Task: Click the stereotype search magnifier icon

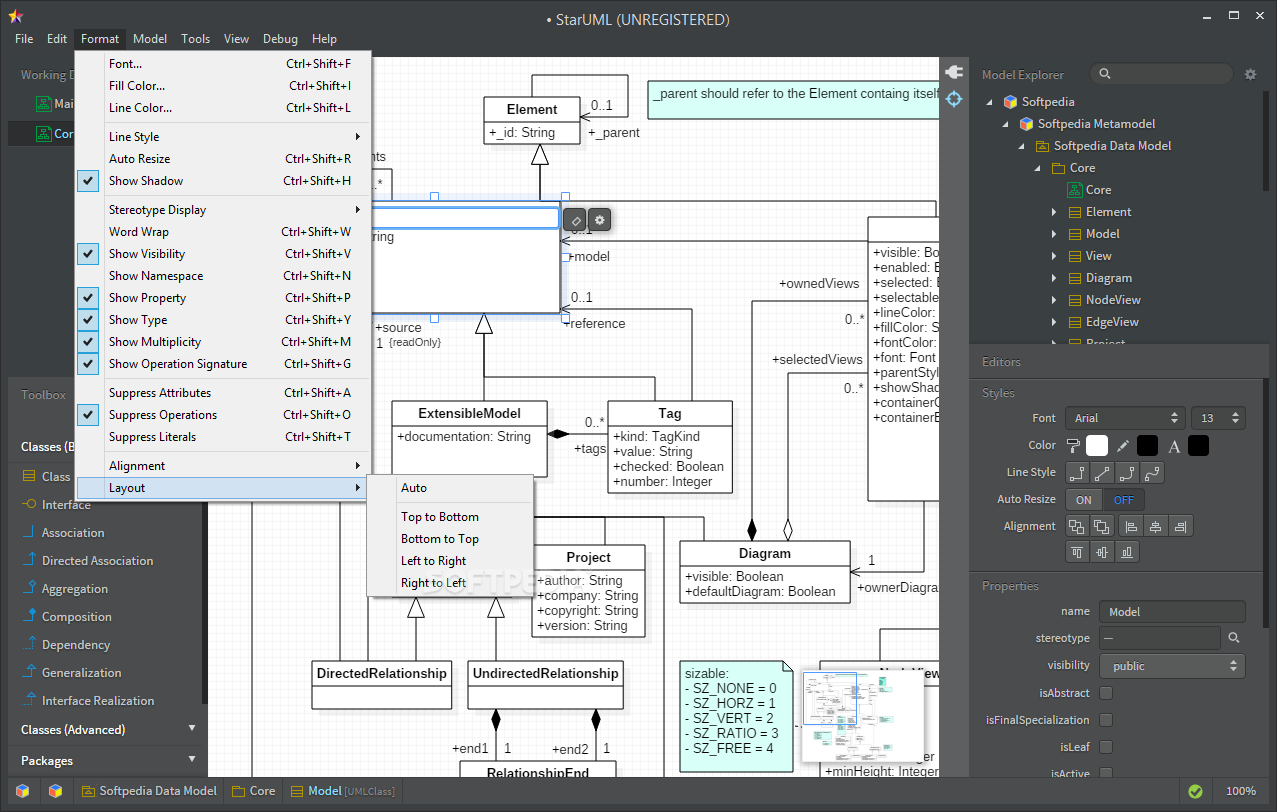Action: (1235, 638)
